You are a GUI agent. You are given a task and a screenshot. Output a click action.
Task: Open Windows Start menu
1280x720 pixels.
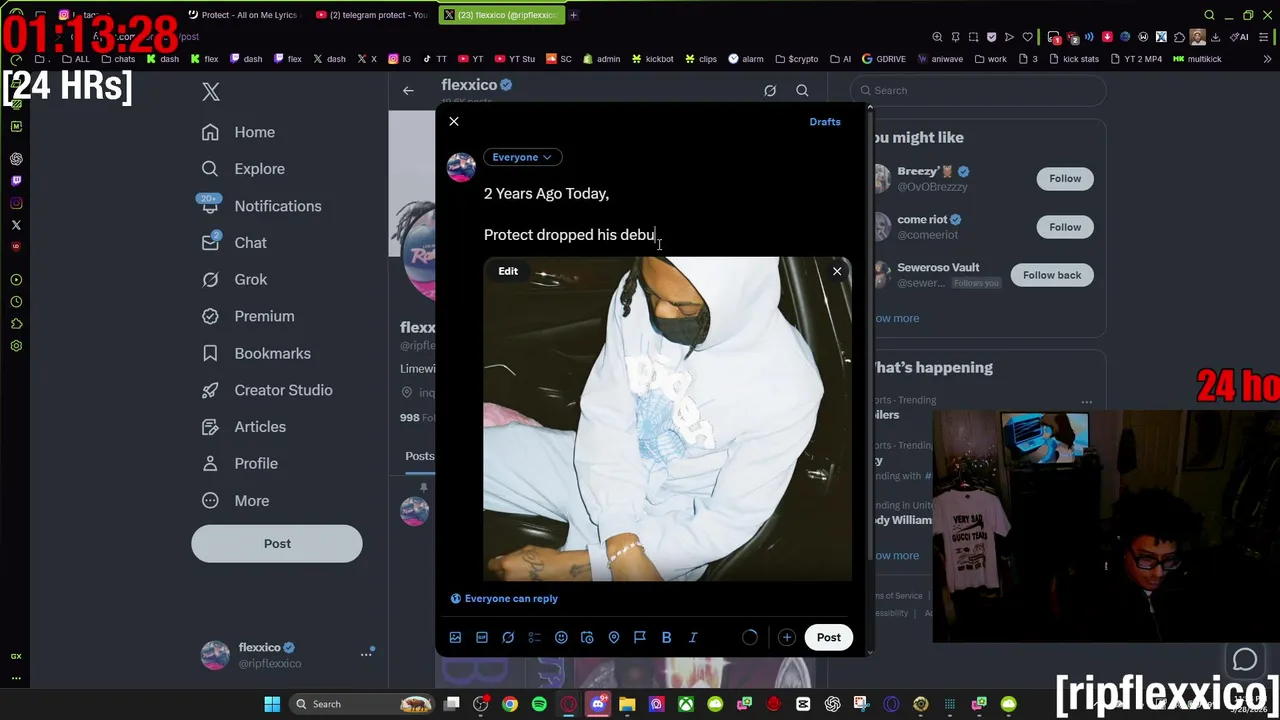[272, 704]
